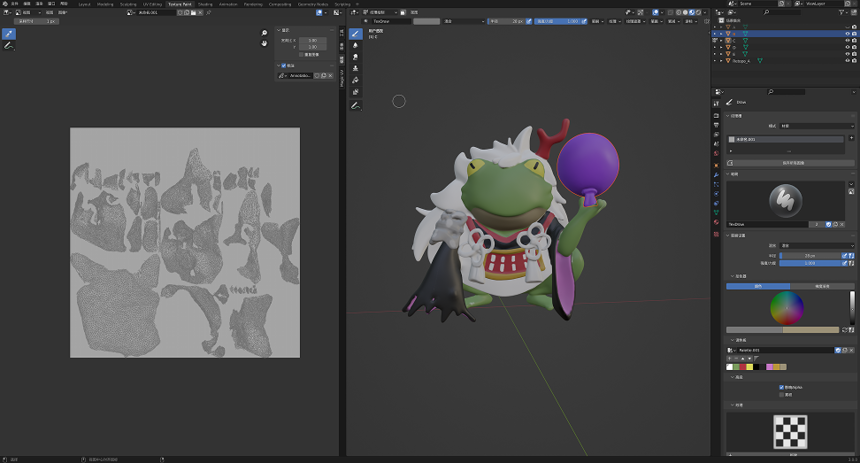The width and height of the screenshot is (860, 463).
Task: Switch to the Animation workspace tab
Action: coord(228,4)
